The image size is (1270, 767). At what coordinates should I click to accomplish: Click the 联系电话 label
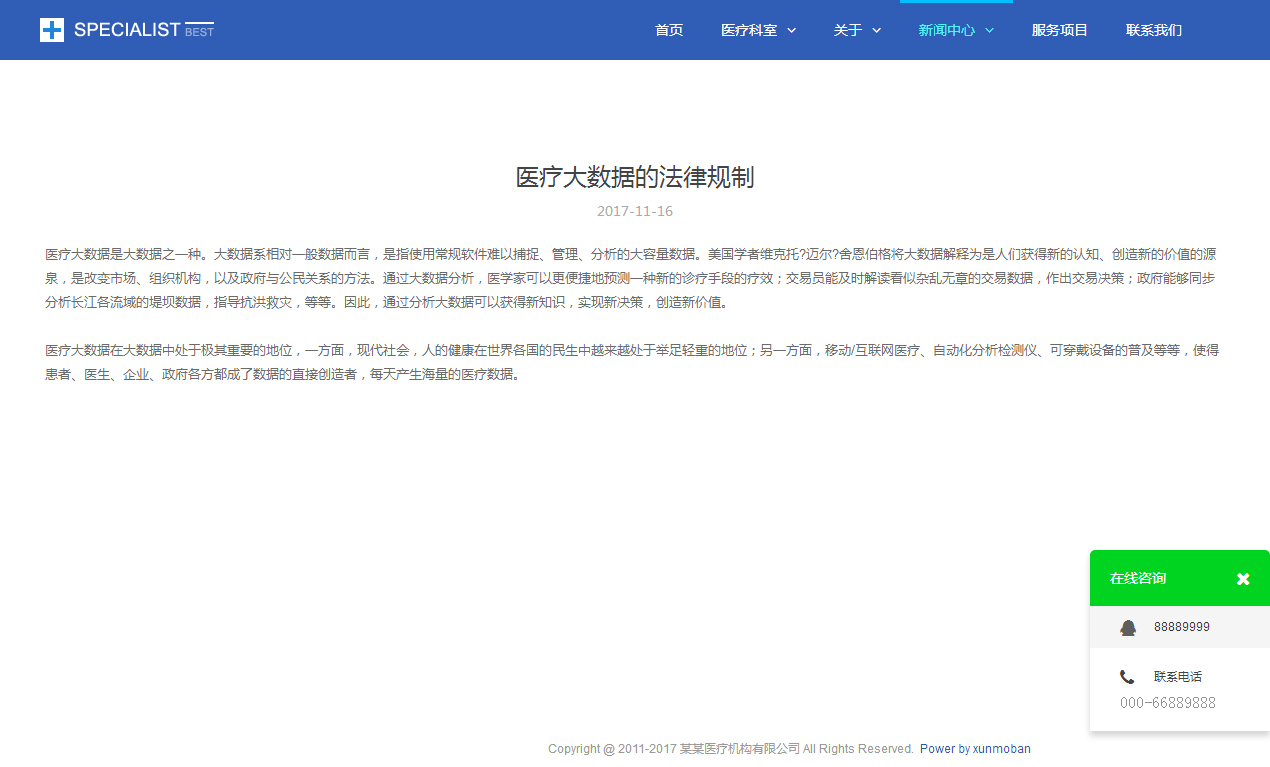(1177, 677)
